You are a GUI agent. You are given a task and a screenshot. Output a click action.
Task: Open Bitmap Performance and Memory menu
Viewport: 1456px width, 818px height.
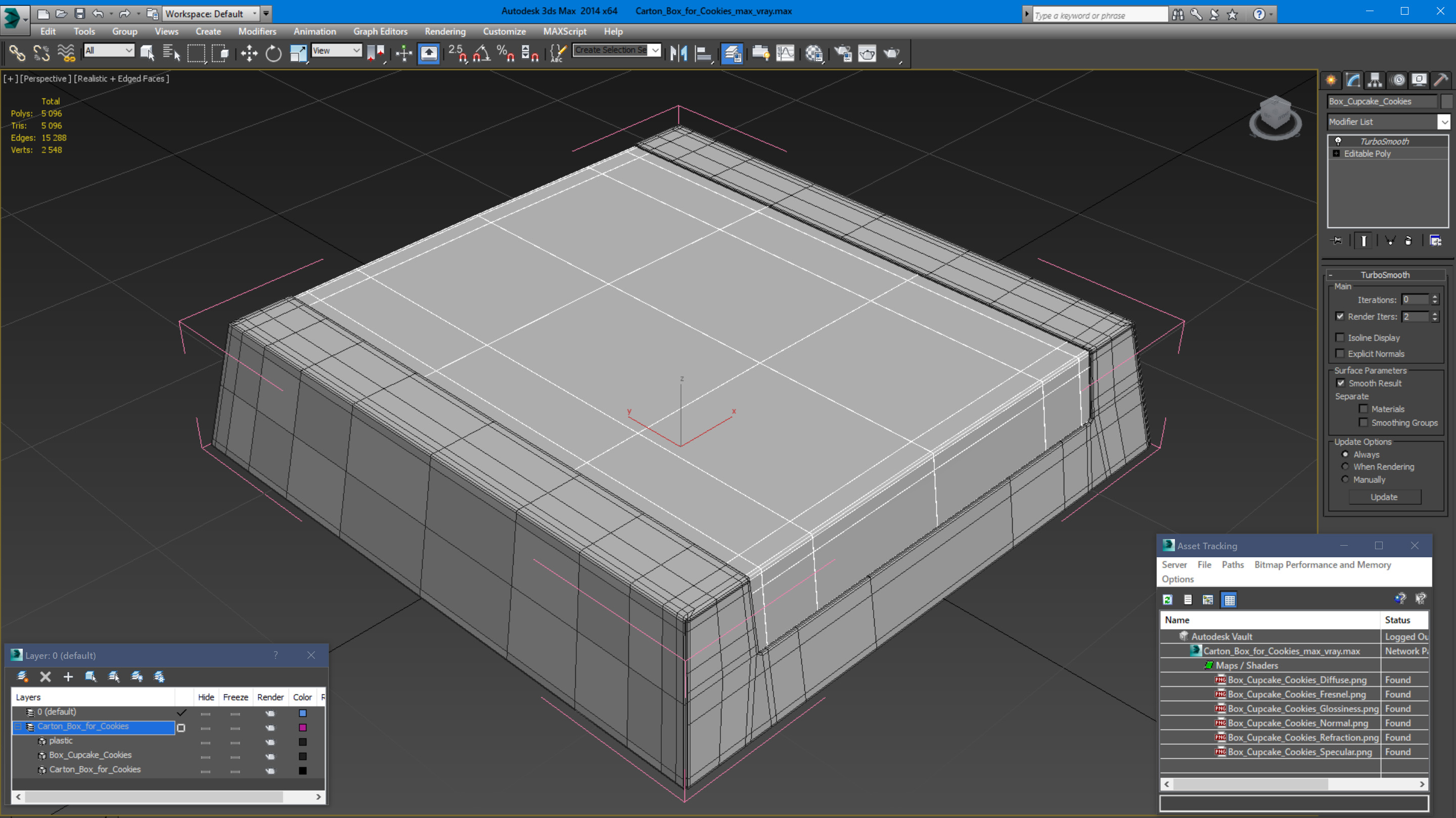(1322, 564)
